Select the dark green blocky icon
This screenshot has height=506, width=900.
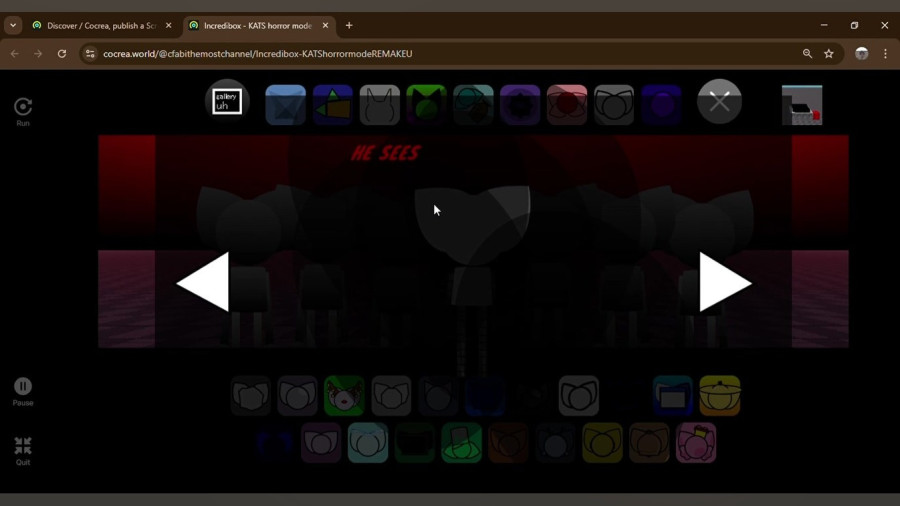coord(414,443)
